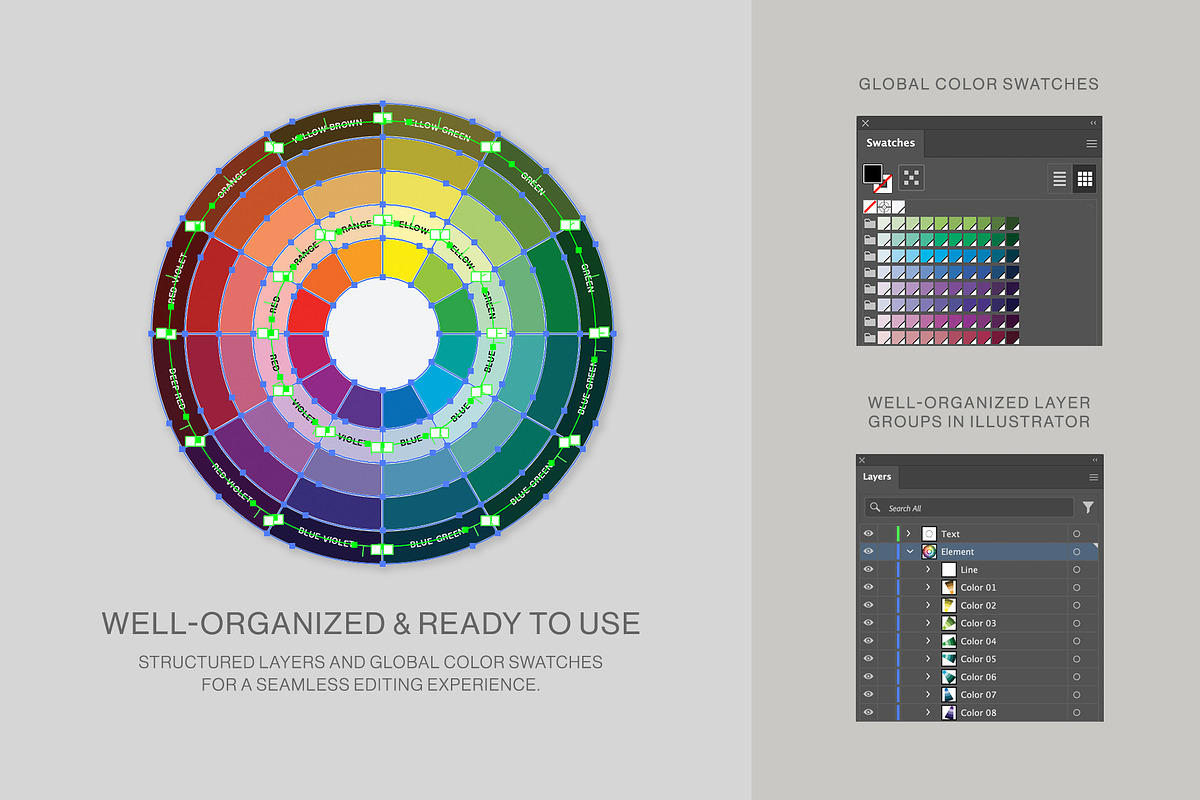Click the Color 02 layer thumbnail

click(949, 606)
